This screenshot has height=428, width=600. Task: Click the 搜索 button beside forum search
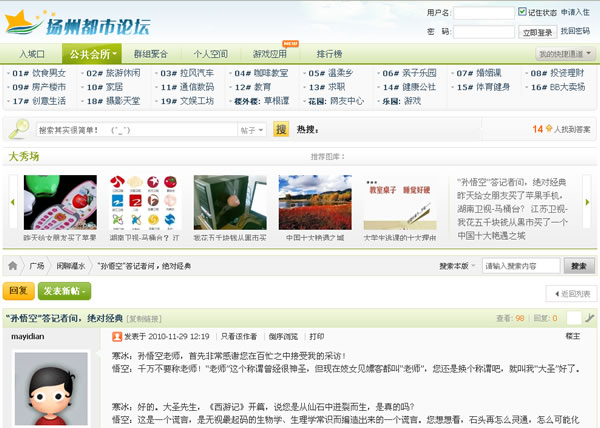[x=579, y=266]
